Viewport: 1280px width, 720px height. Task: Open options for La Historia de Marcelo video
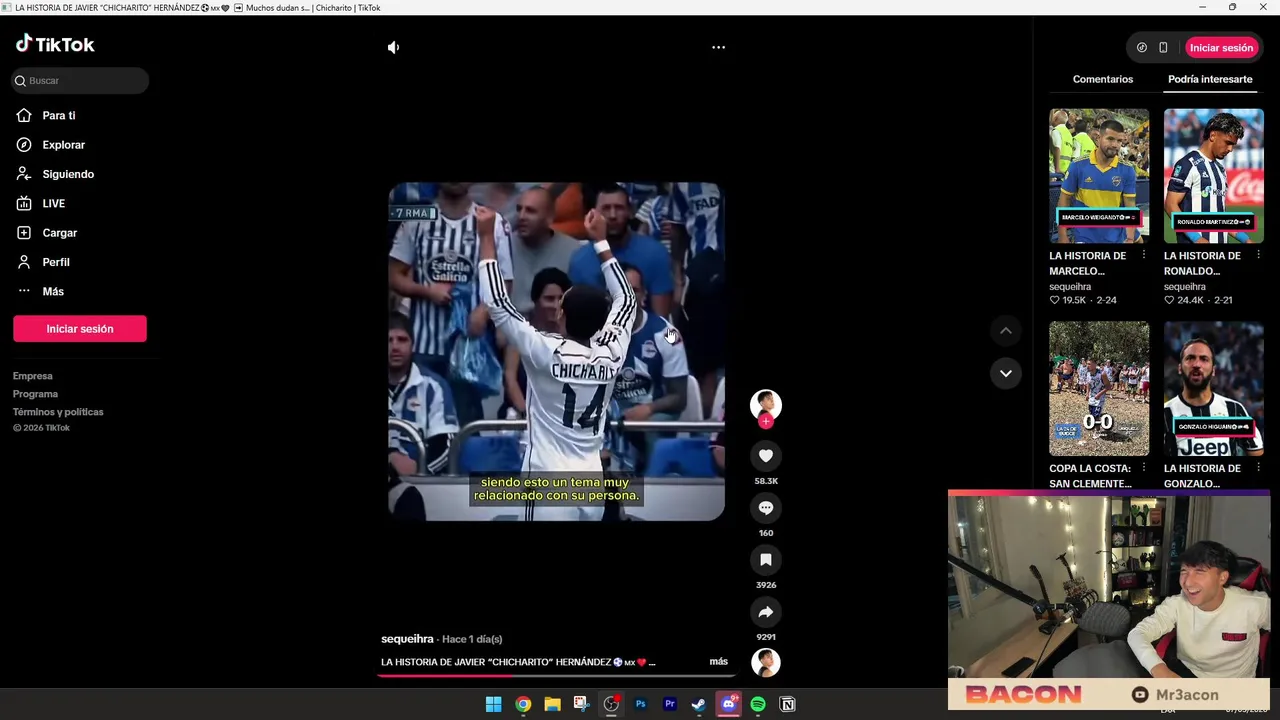(x=1144, y=256)
